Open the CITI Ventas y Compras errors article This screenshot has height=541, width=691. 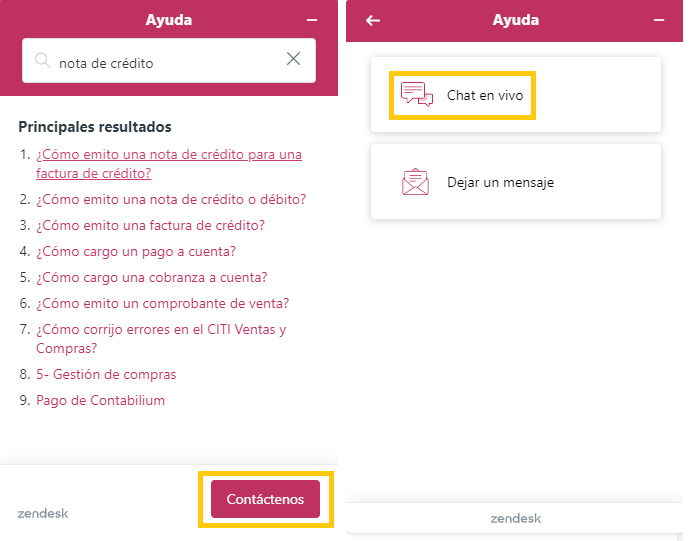pos(161,339)
